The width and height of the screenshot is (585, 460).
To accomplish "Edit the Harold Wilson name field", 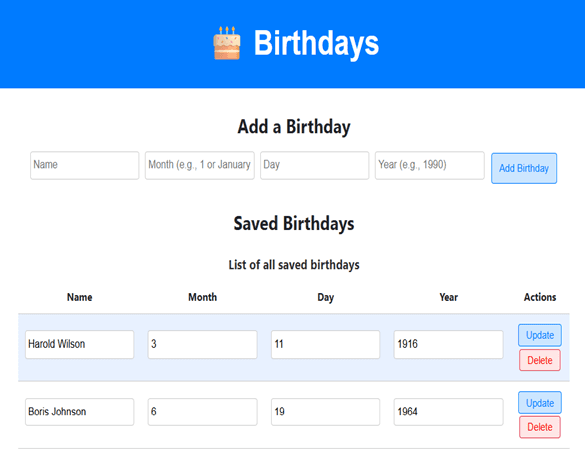I will pos(79,344).
